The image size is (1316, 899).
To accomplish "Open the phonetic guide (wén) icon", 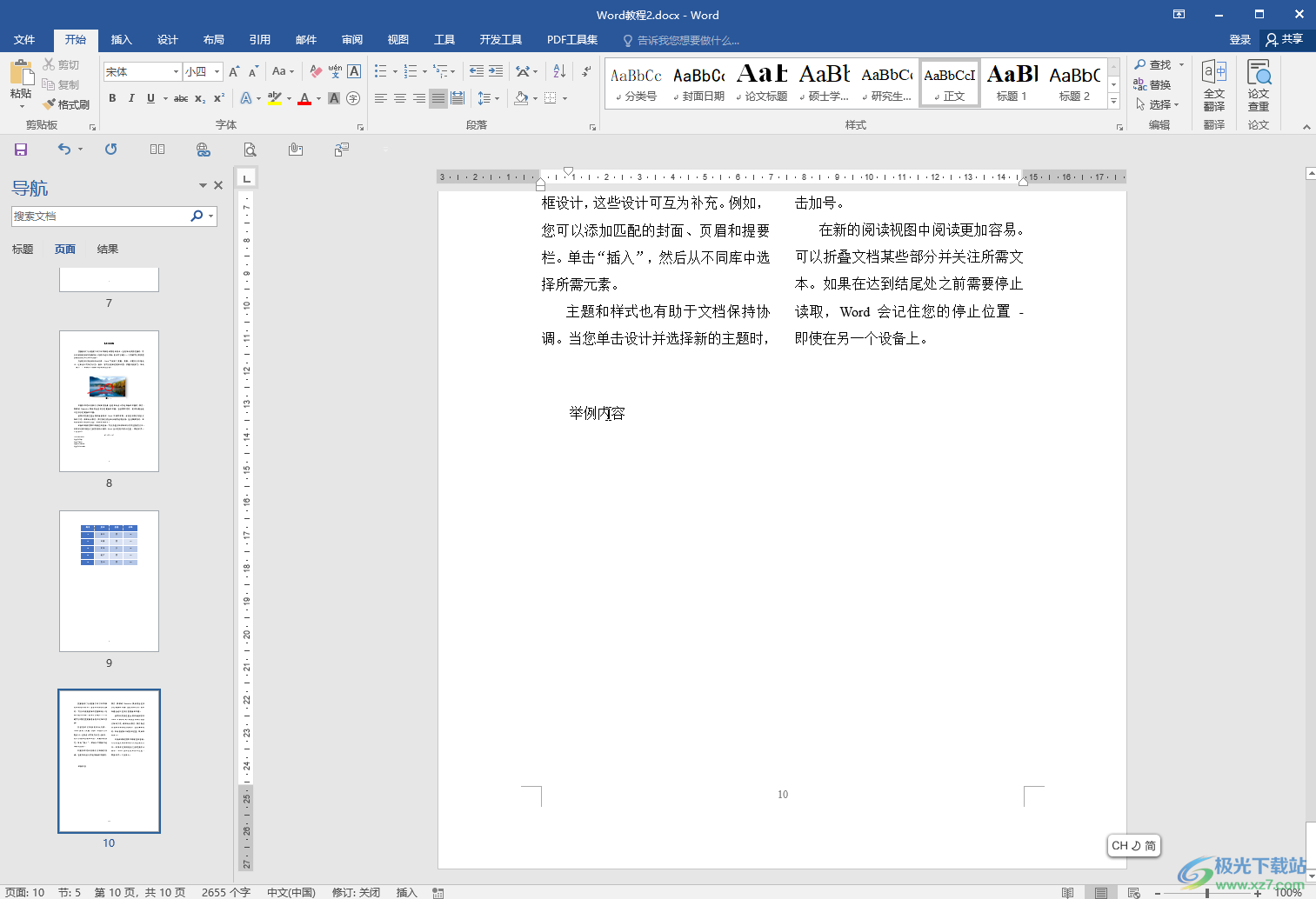I will tap(335, 71).
